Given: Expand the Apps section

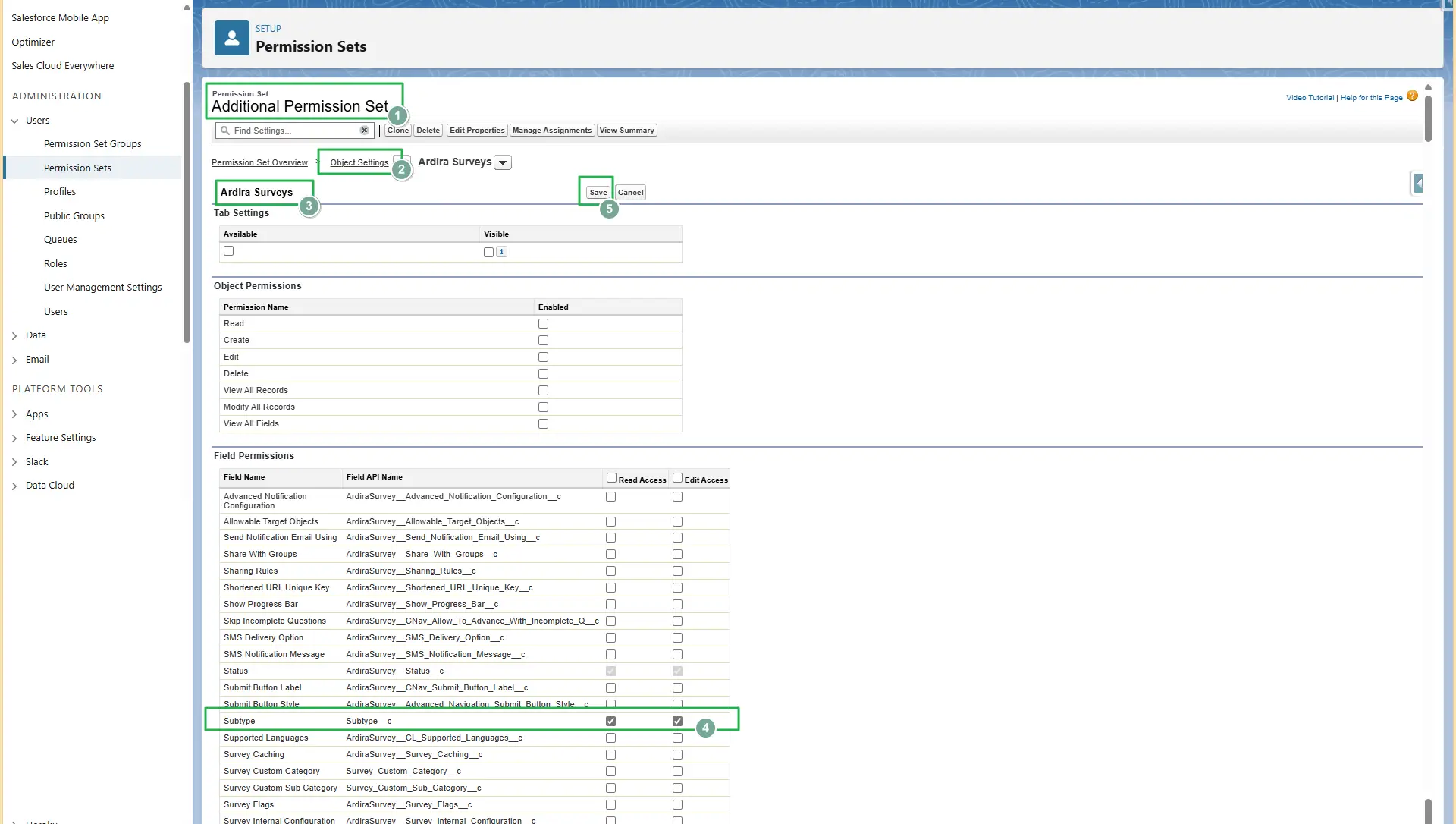Looking at the screenshot, I should 14,414.
